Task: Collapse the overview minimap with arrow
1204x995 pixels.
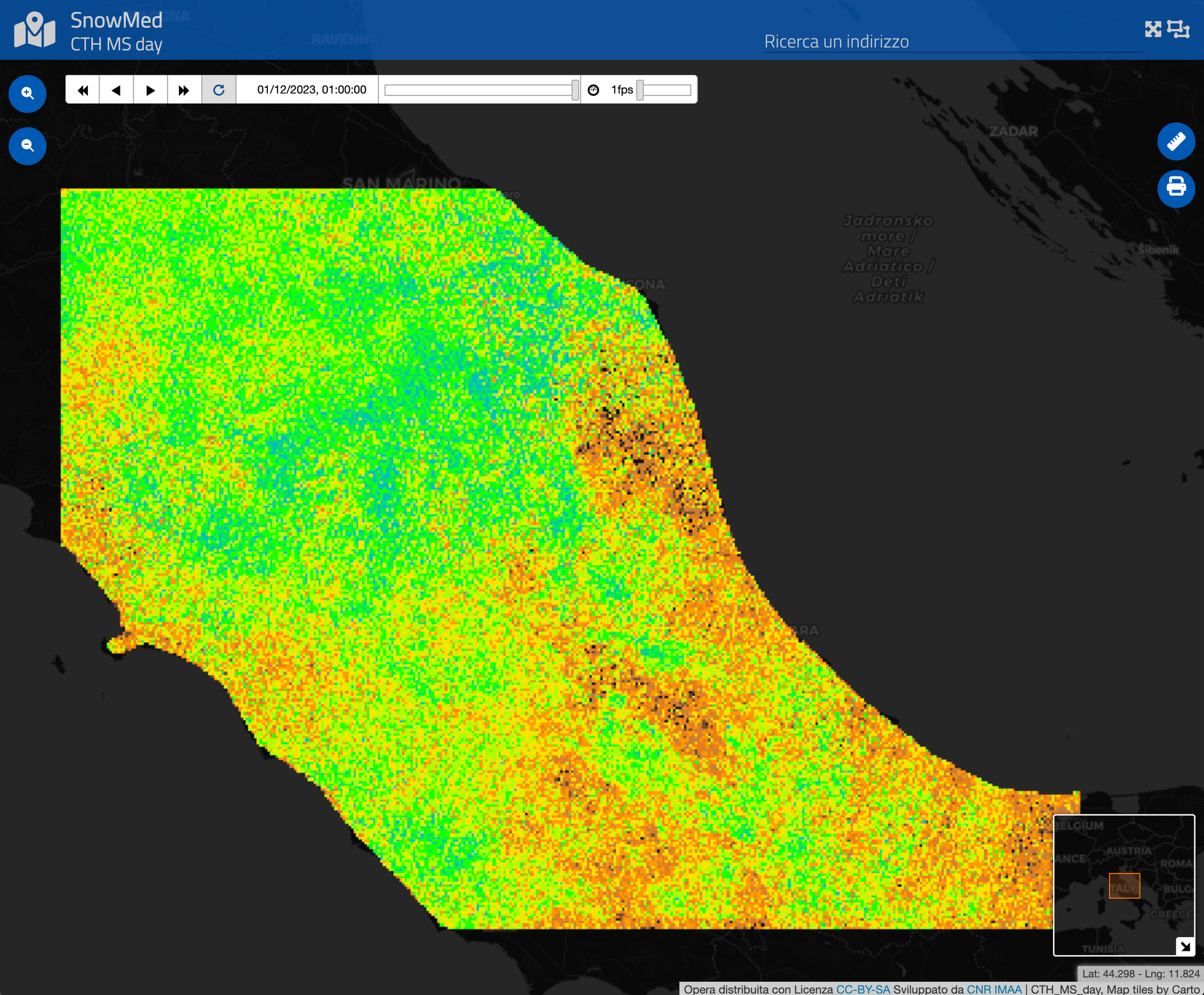Action: pos(1185,946)
